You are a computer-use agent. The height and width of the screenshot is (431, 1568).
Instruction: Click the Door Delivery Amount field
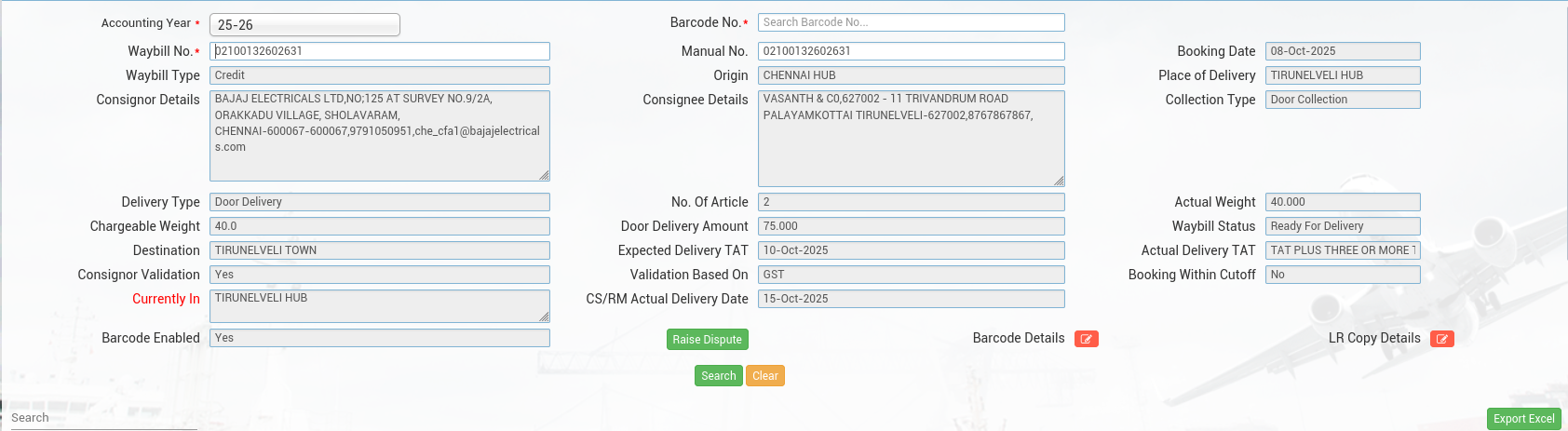tap(911, 226)
